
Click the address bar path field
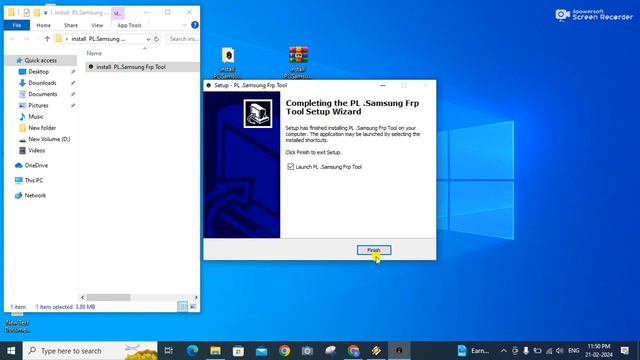click(x=100, y=39)
